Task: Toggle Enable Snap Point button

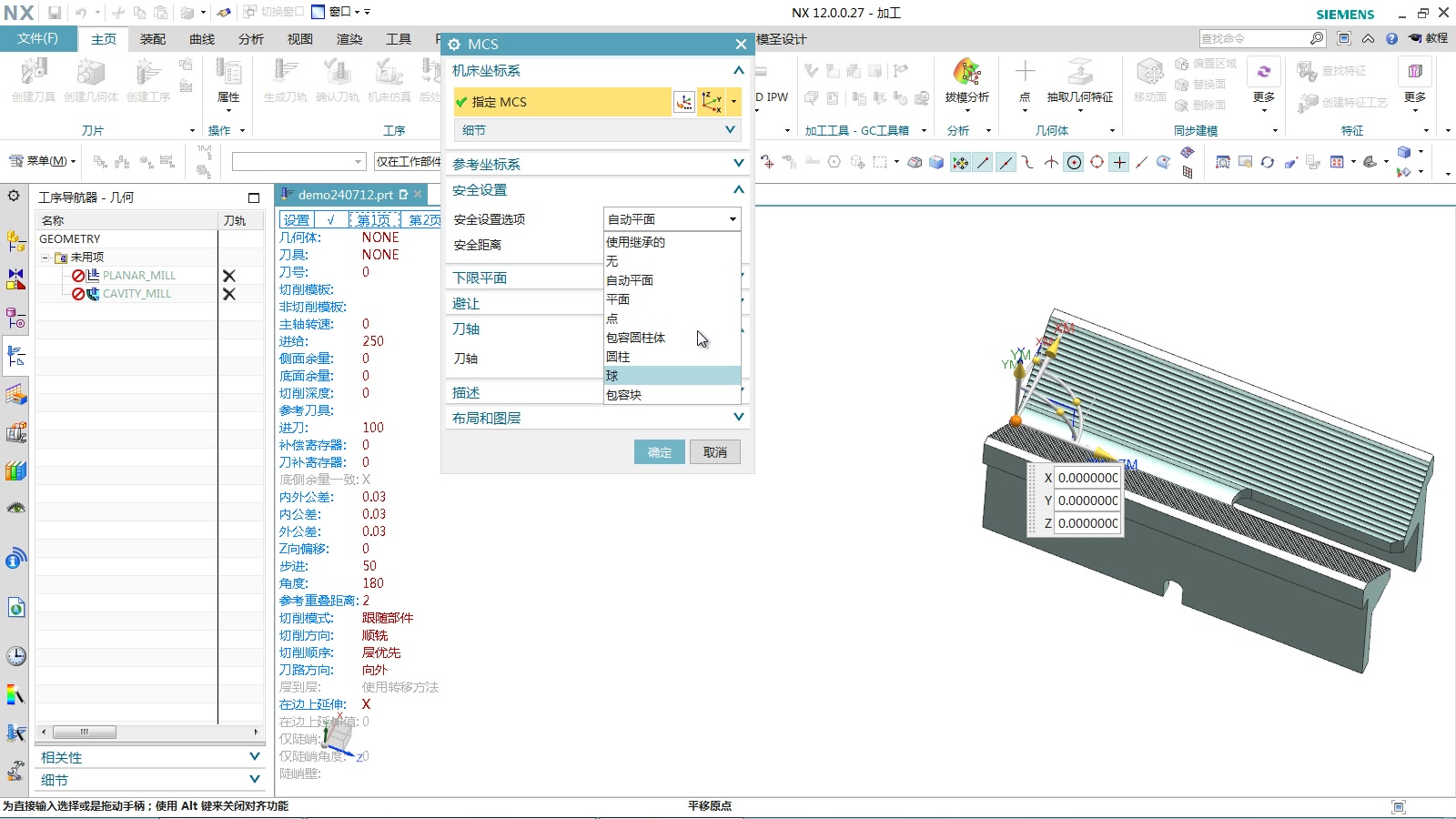Action: coord(960,162)
